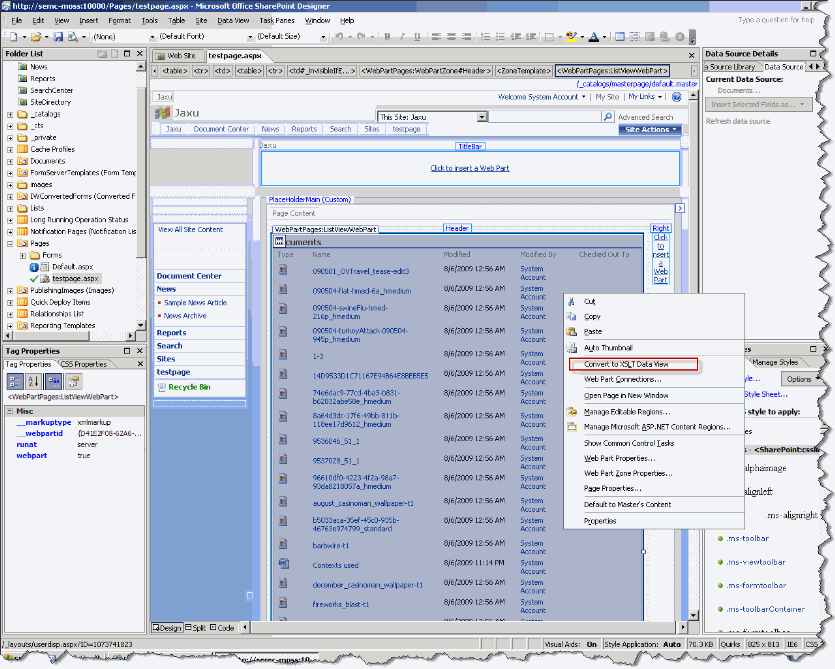Create a new page with the New icon

[13, 36]
